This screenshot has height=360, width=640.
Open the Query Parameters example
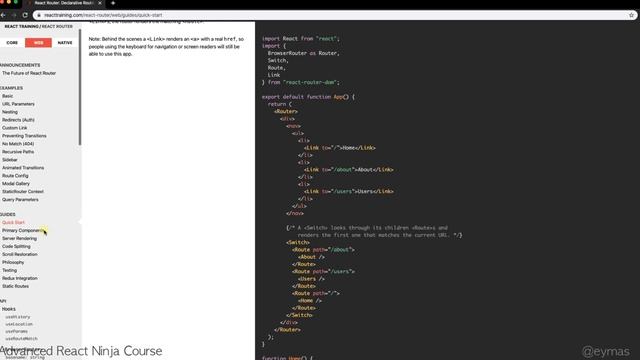(x=20, y=200)
